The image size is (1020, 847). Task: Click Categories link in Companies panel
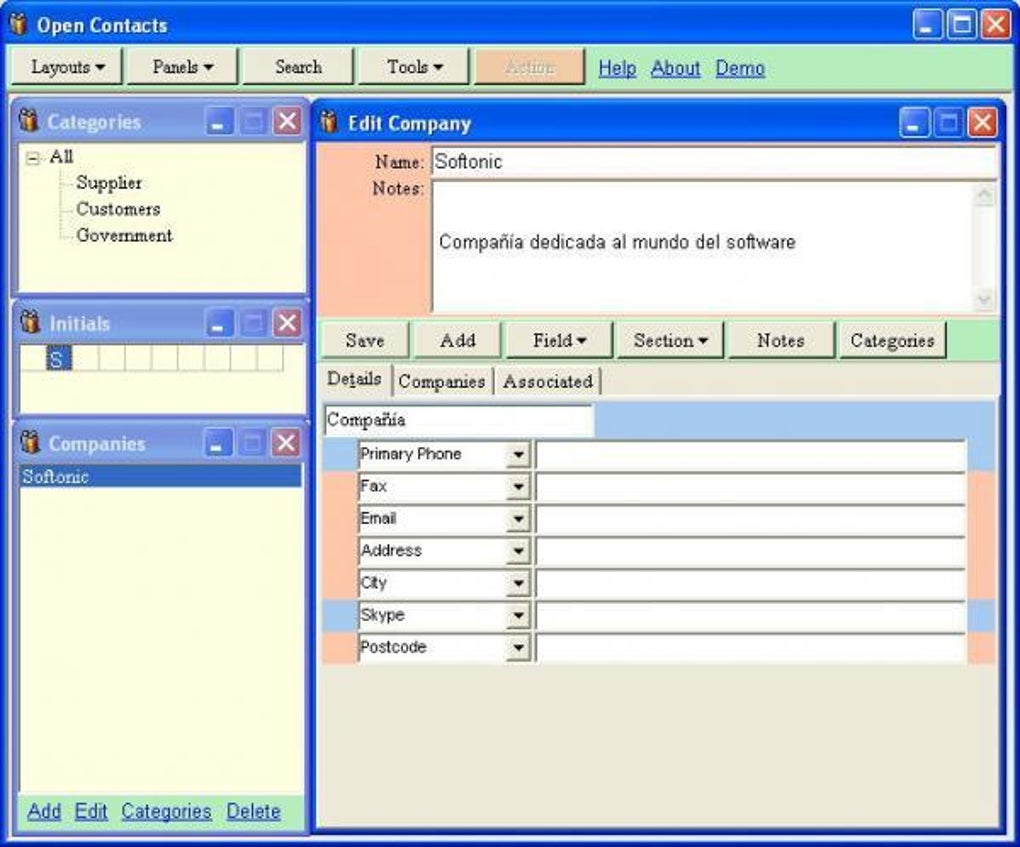click(x=166, y=811)
